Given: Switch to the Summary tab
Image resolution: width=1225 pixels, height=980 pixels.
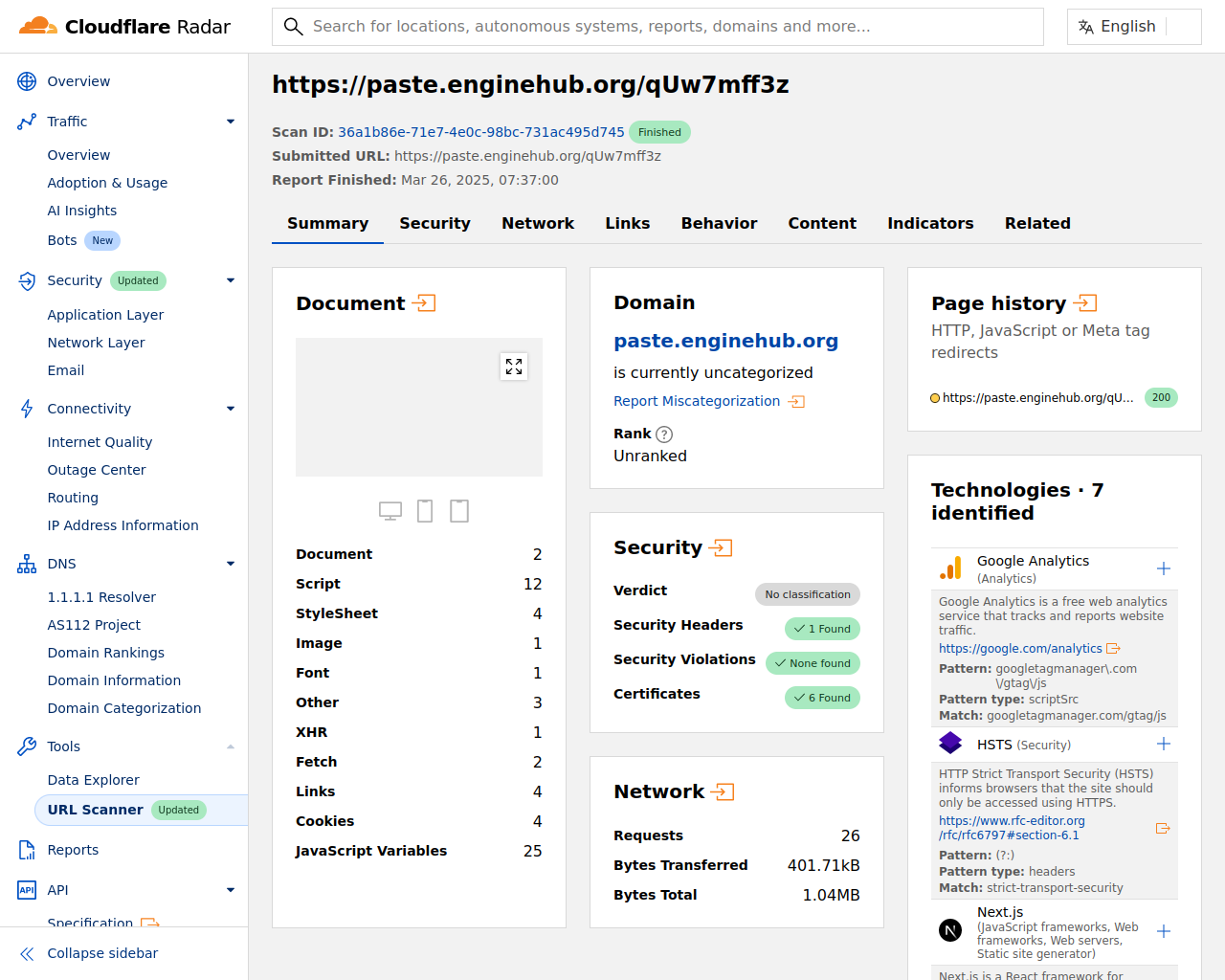Looking at the screenshot, I should [327, 223].
